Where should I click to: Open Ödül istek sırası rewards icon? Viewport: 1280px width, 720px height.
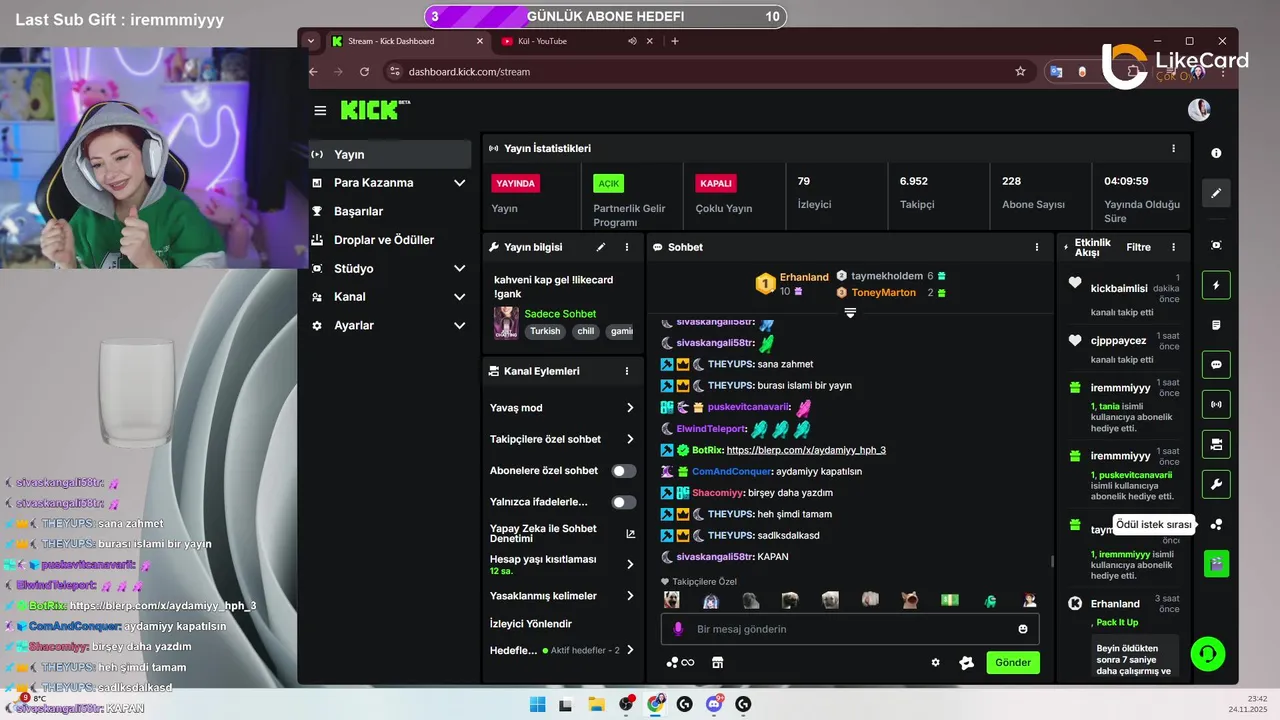point(1216,524)
